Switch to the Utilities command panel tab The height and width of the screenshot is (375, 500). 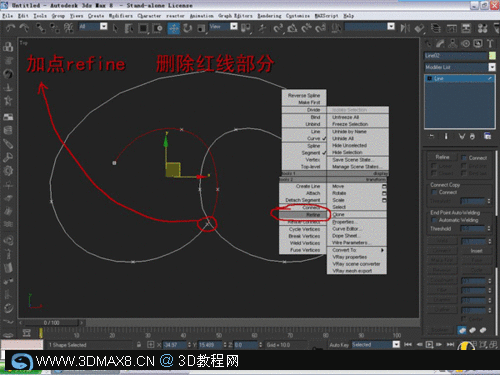click(x=490, y=43)
